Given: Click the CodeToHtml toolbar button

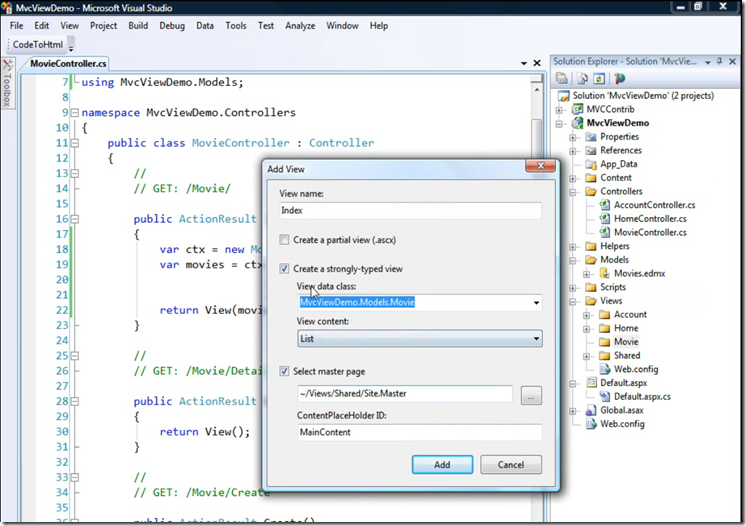Looking at the screenshot, I should pyautogui.click(x=38, y=44).
